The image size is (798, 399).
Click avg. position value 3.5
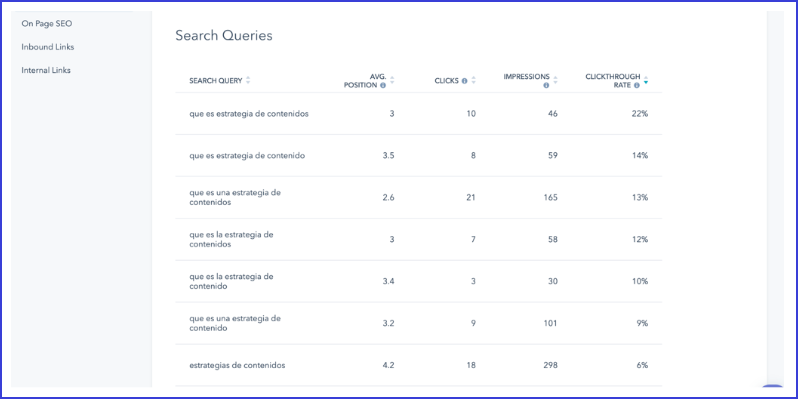[x=388, y=156]
